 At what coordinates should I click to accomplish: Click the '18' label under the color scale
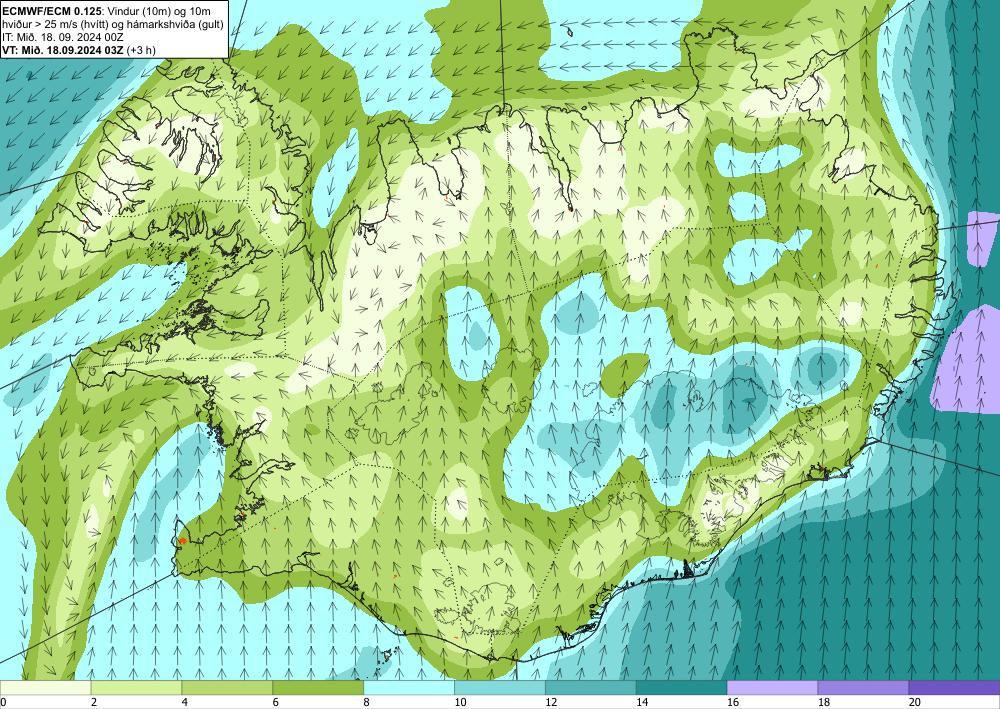(x=824, y=702)
